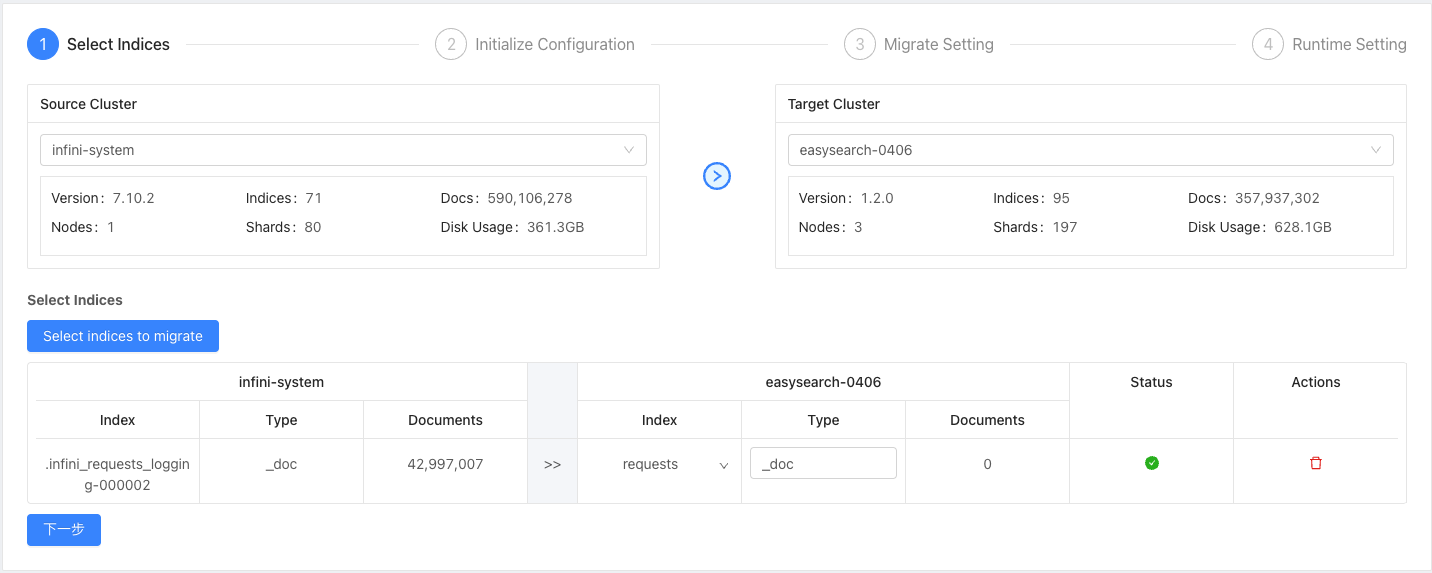Go to Runtime Setting step
The height and width of the screenshot is (573, 1432).
[1349, 44]
